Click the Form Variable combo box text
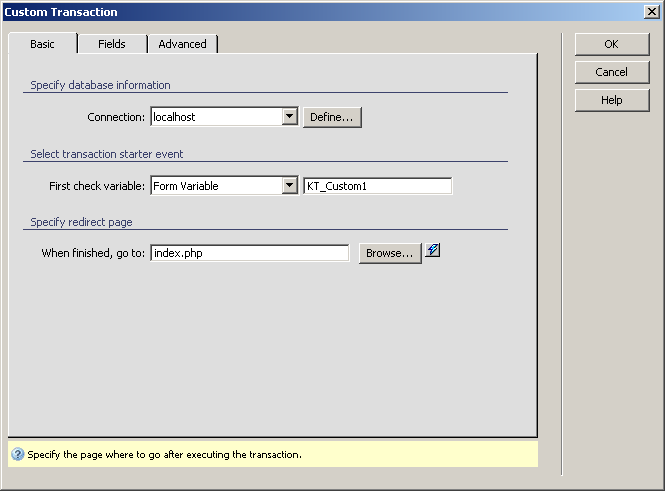Viewport: 665px width, 491px height. 214,185
